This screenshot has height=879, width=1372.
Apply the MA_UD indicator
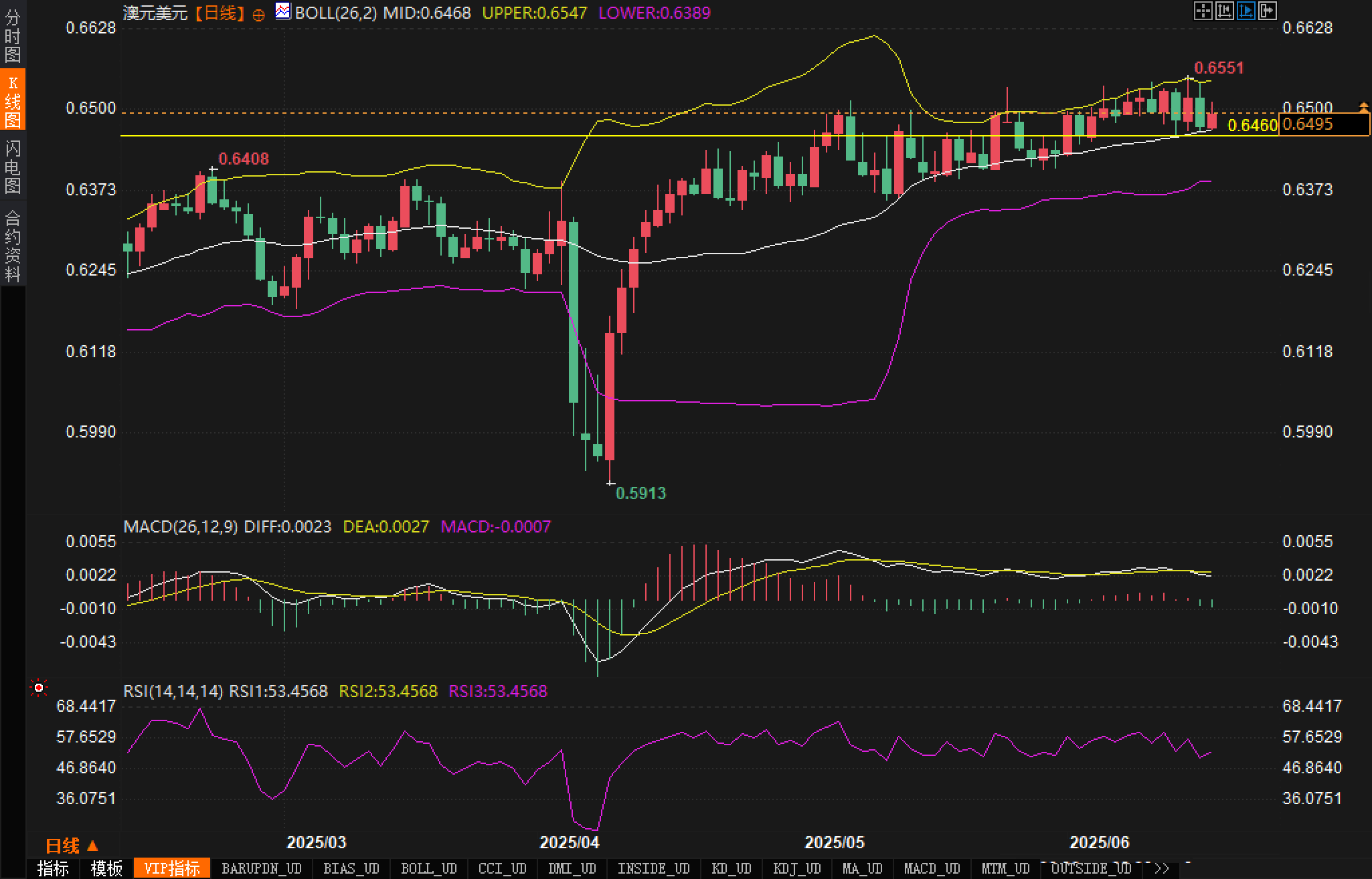pyautogui.click(x=863, y=868)
